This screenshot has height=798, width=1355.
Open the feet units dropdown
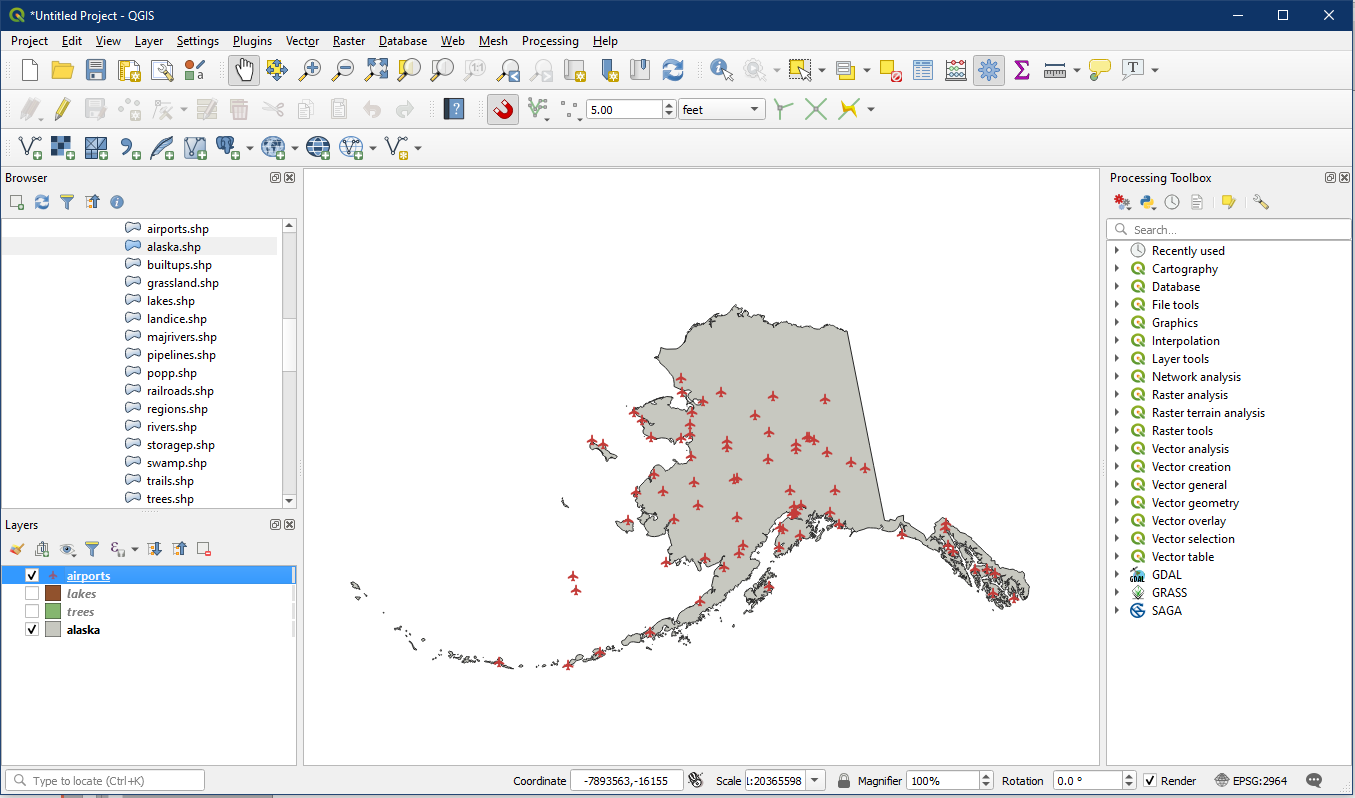(x=721, y=110)
